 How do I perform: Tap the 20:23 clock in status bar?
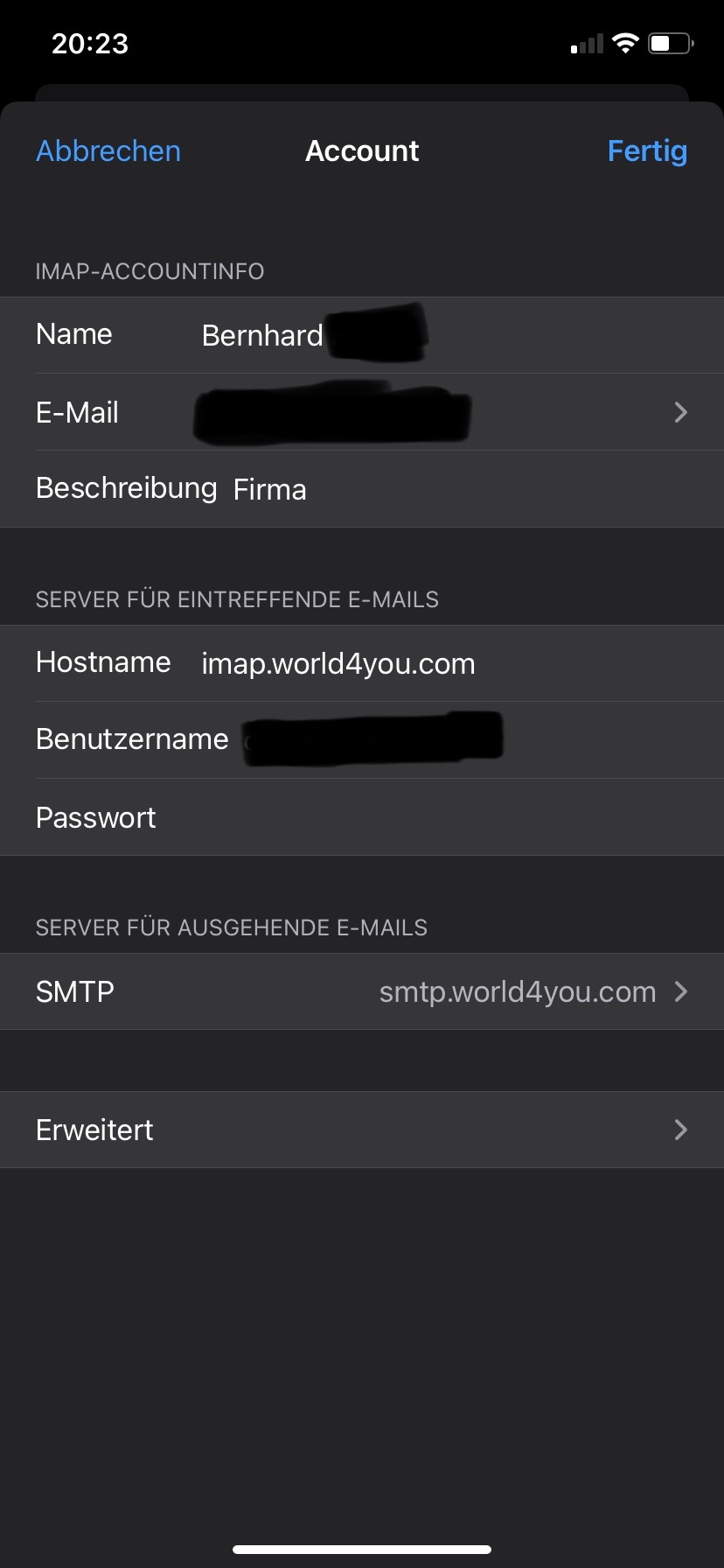coord(90,44)
